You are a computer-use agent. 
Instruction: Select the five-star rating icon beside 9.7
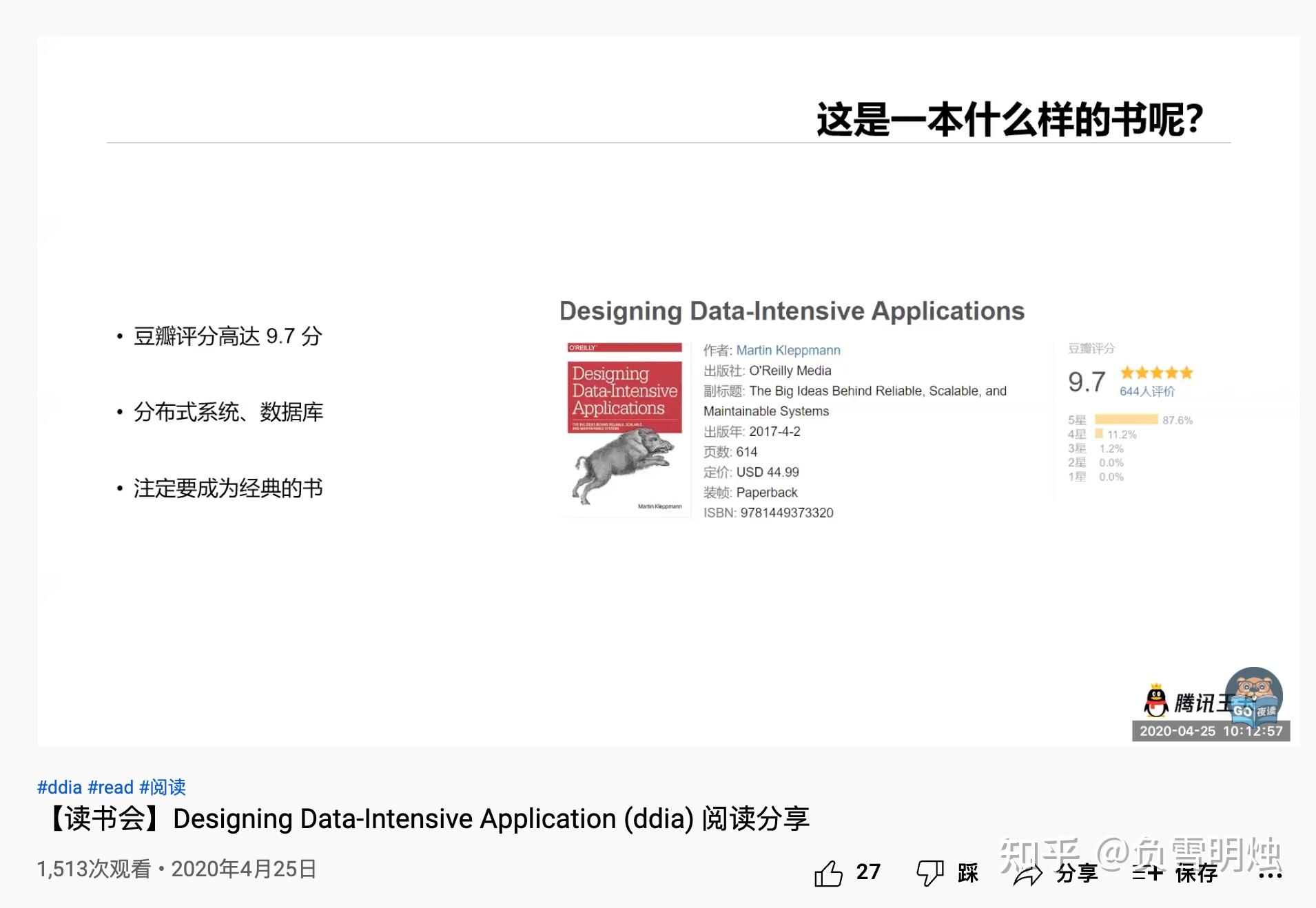(x=1155, y=372)
